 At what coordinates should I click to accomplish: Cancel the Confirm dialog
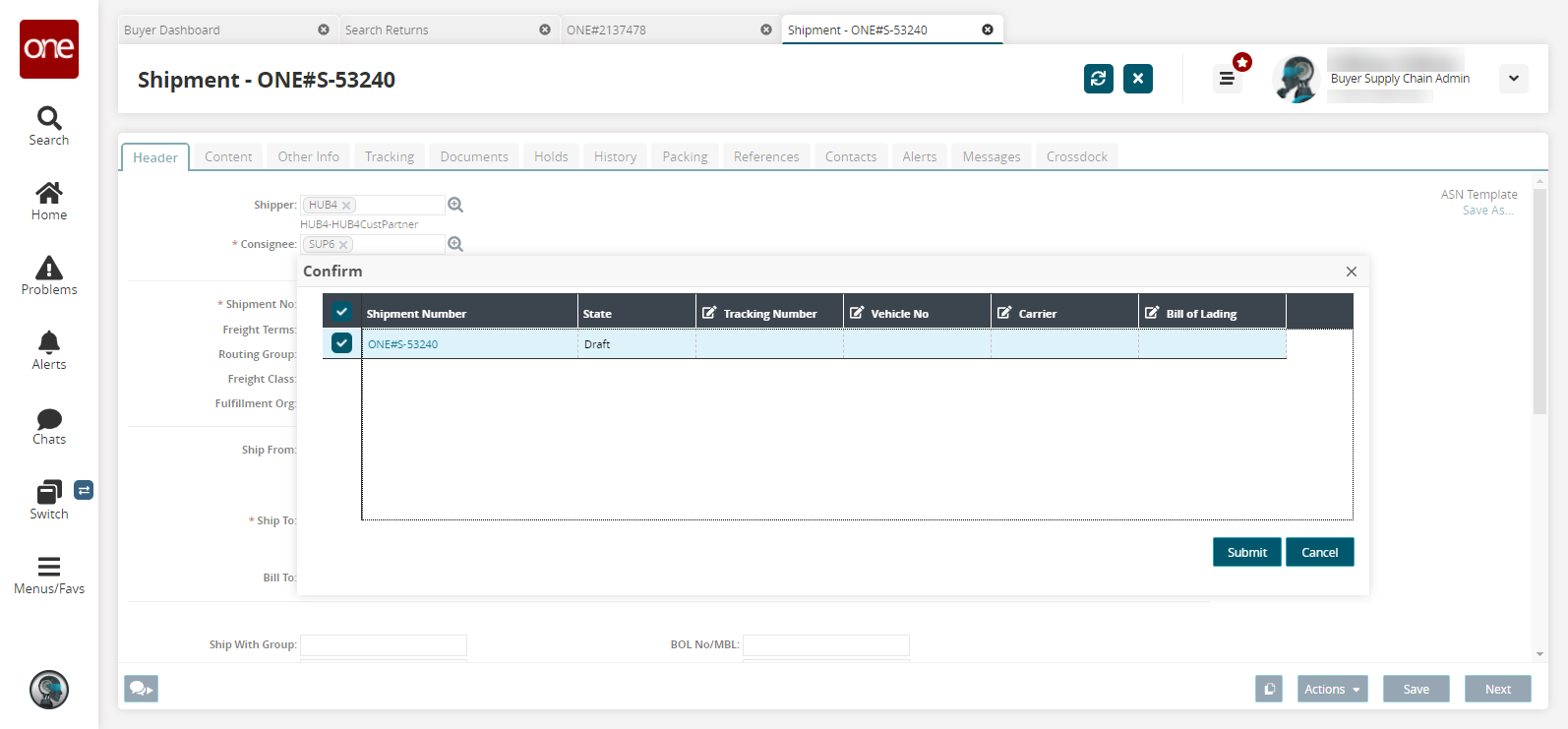click(x=1320, y=552)
